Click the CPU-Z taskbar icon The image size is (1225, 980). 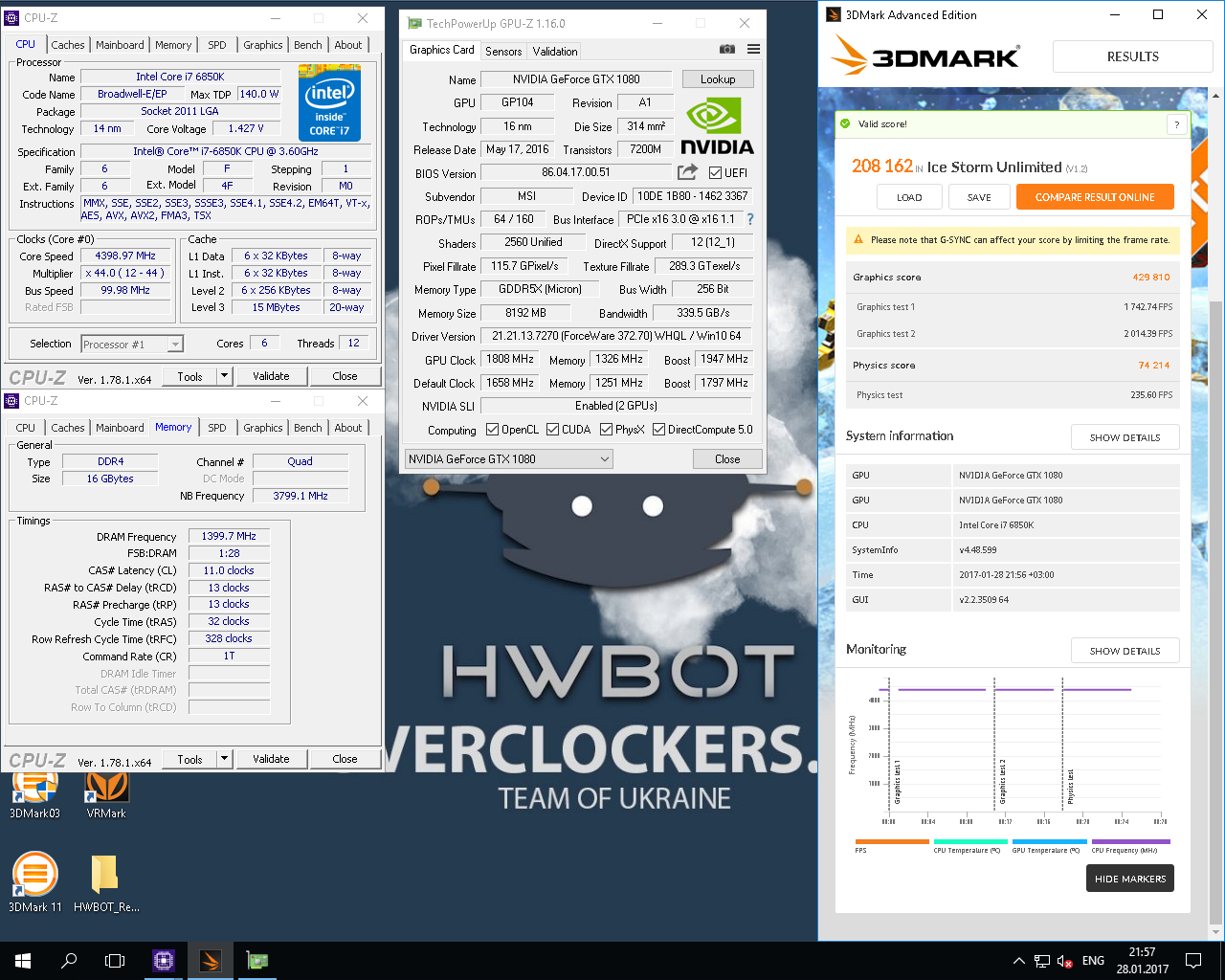click(x=164, y=961)
